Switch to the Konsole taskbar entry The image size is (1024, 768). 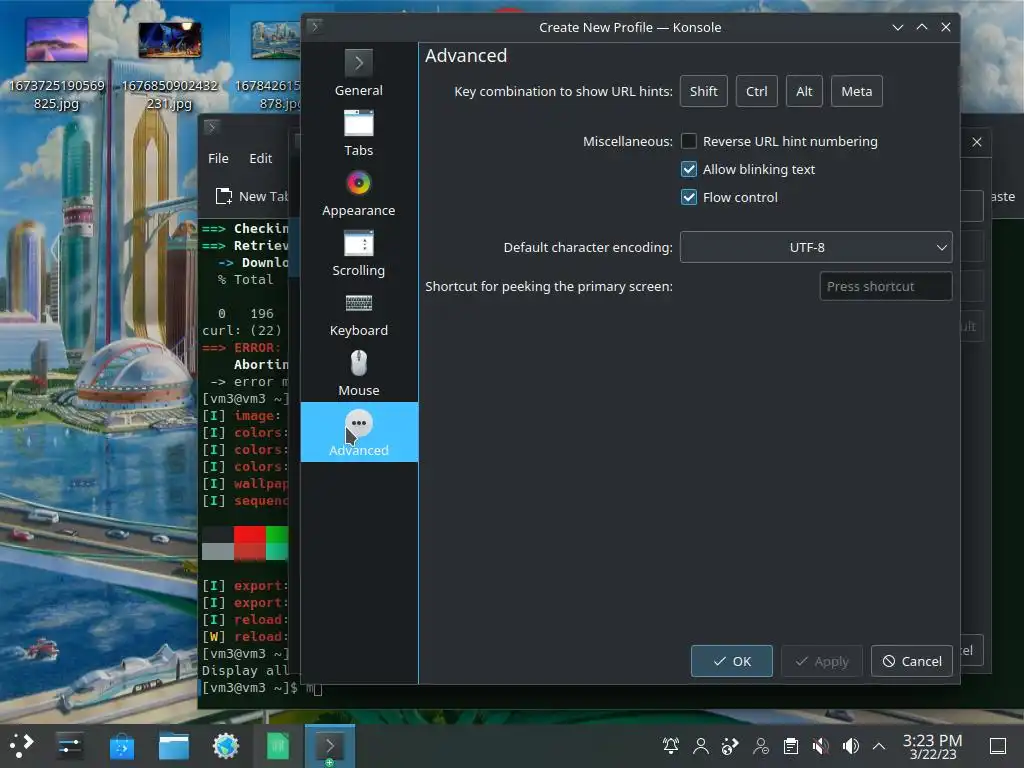pyautogui.click(x=330, y=746)
